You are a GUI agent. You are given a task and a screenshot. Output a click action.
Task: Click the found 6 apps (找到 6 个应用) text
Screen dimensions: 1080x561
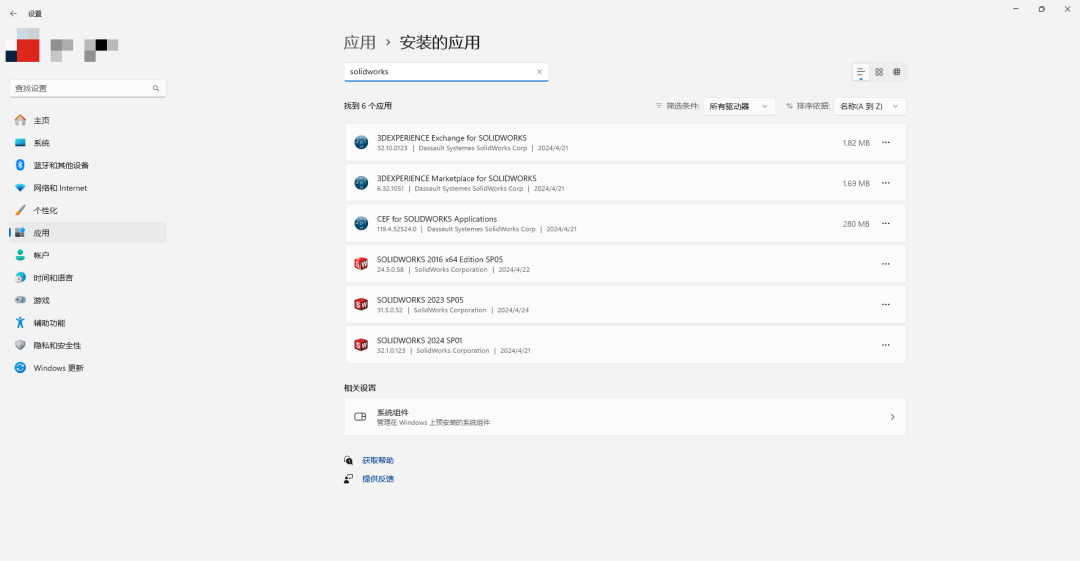(x=368, y=106)
